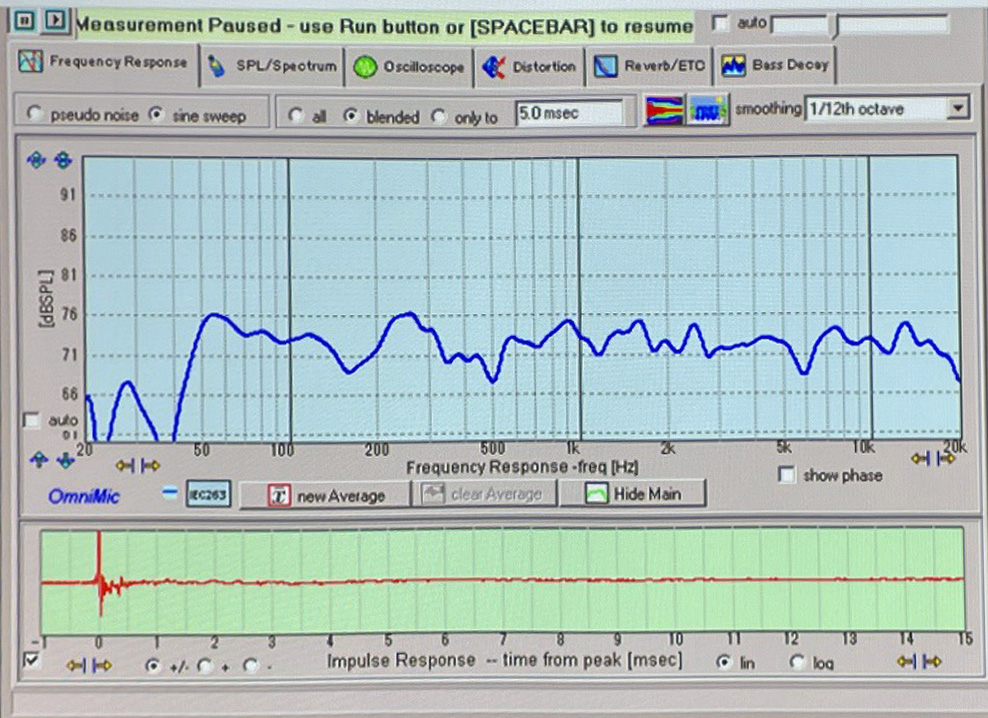The height and width of the screenshot is (718, 988).
Task: Click the green spectrum icon next to smoothing
Action: point(709,111)
